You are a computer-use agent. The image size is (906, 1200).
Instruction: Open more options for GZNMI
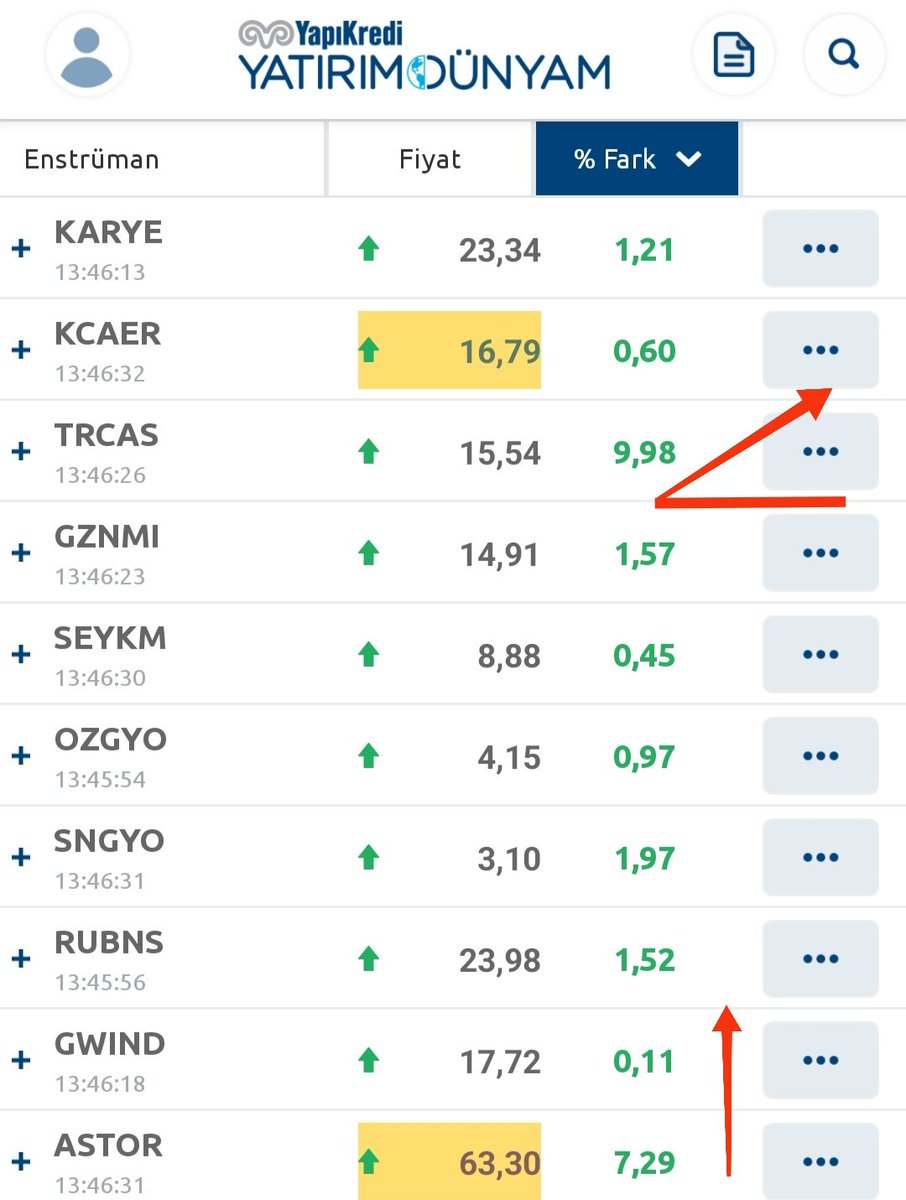tap(820, 553)
